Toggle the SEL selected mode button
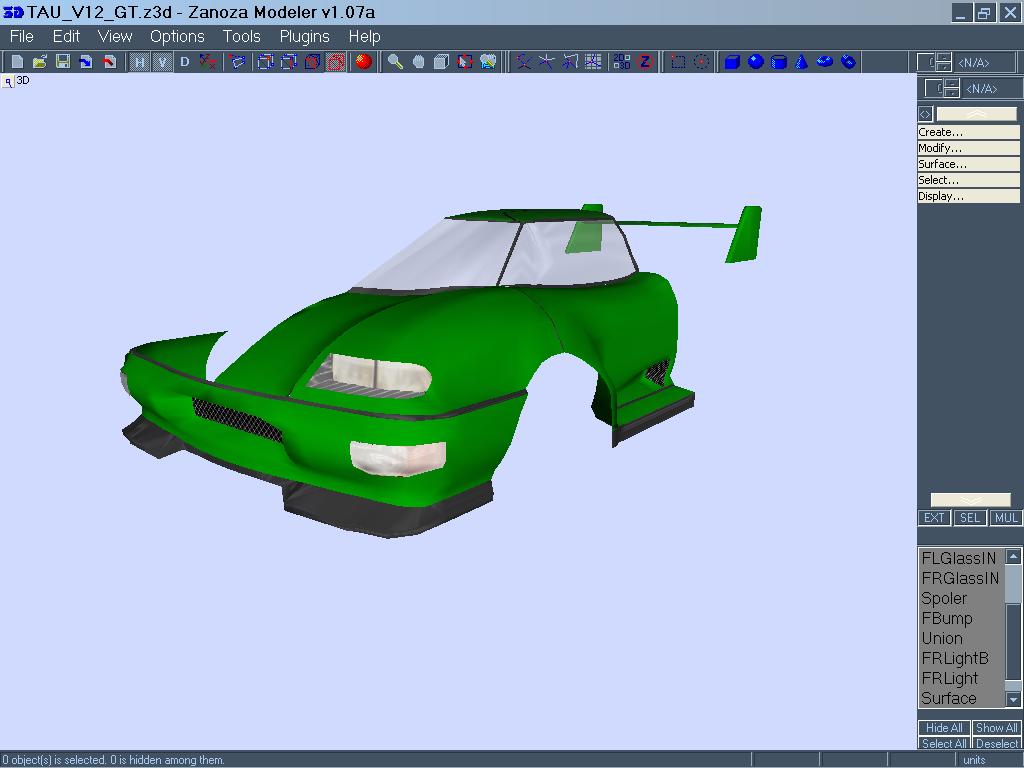This screenshot has width=1024, height=768. [969, 517]
